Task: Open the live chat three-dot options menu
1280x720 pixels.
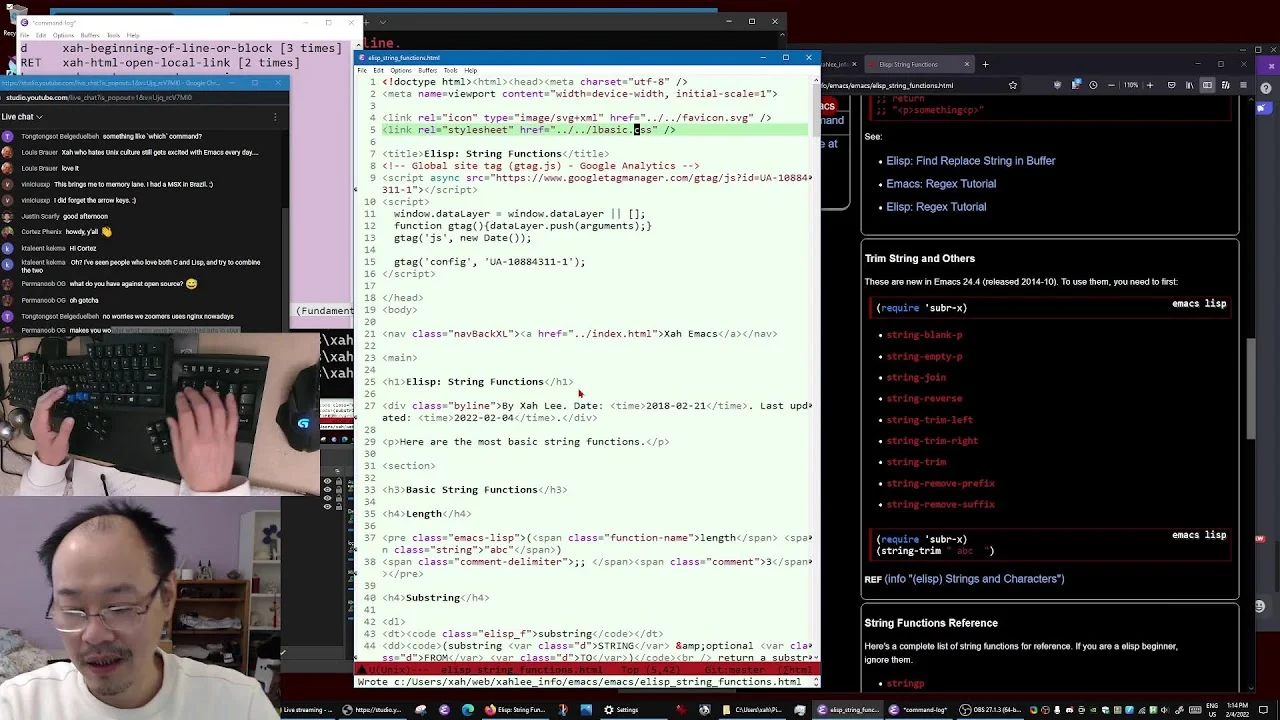Action: [x=275, y=117]
